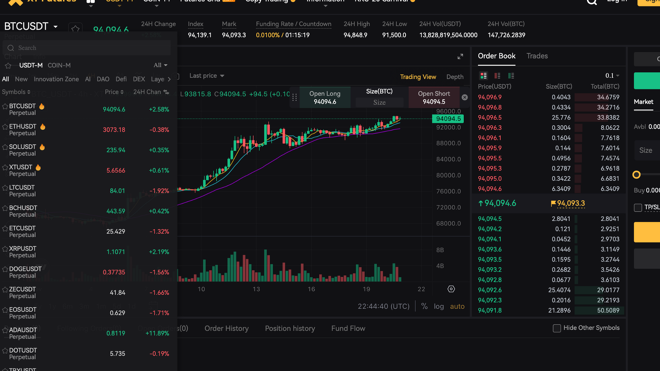
Task: Select ZECUSDT Perpetual in symbol list
Action: [88, 293]
